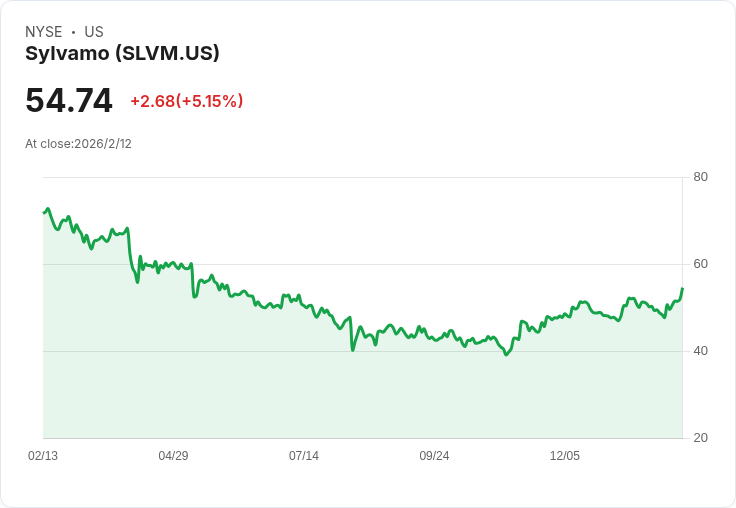
Task: Click the 60 price axis label
Action: point(700,264)
